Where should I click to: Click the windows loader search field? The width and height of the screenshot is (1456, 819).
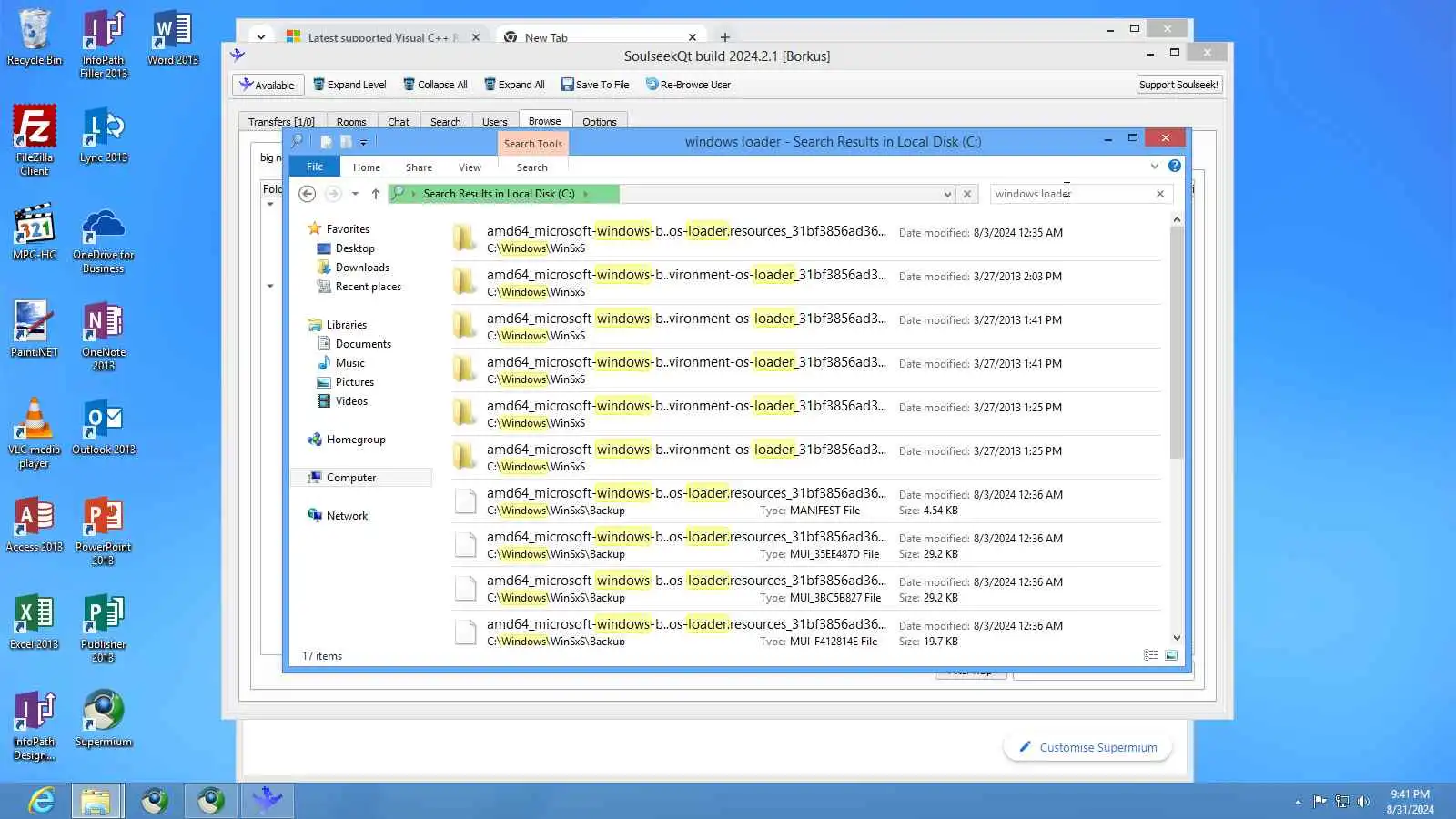[1071, 194]
